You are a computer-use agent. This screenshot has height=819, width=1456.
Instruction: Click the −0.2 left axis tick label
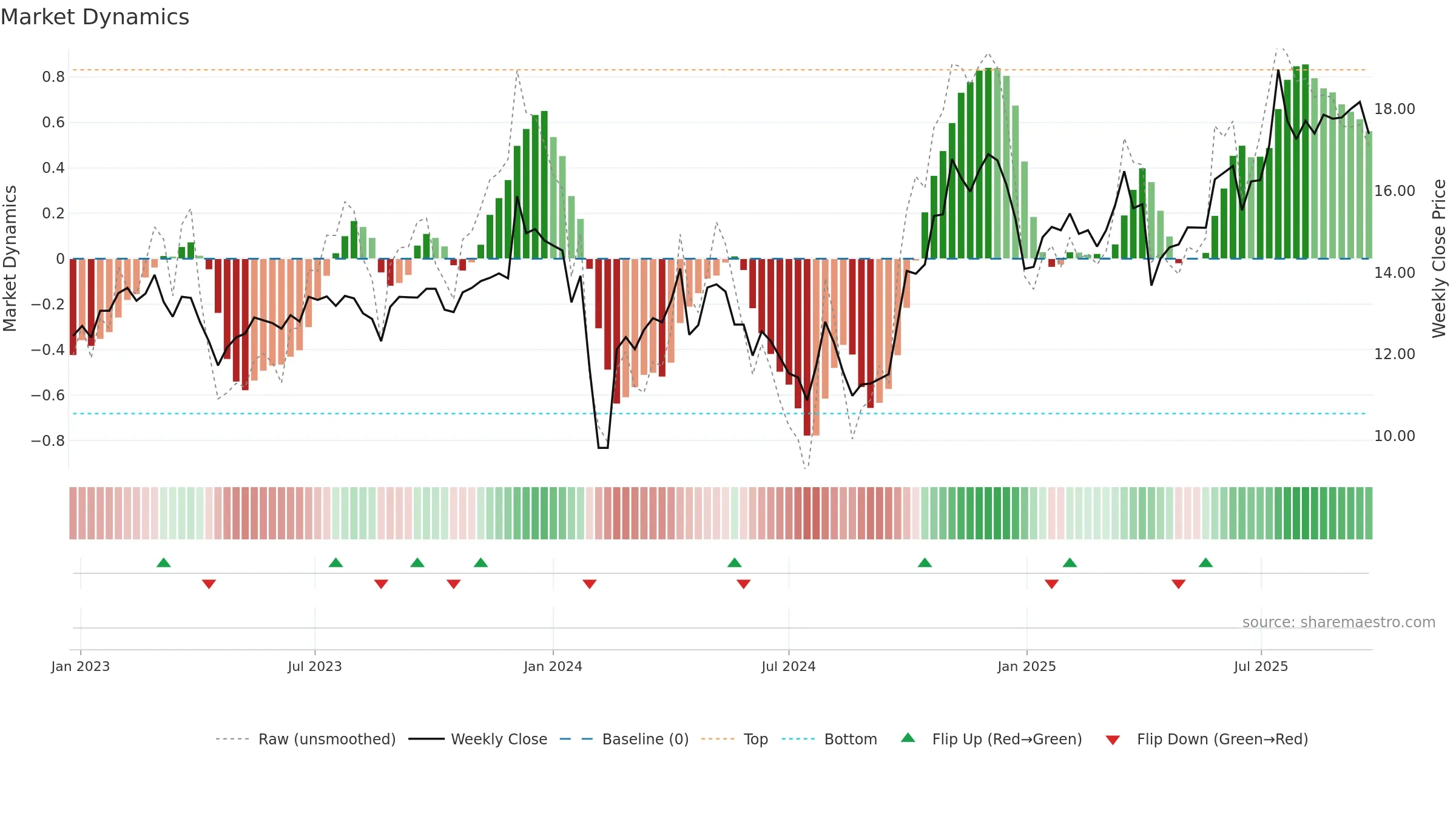pos(48,304)
